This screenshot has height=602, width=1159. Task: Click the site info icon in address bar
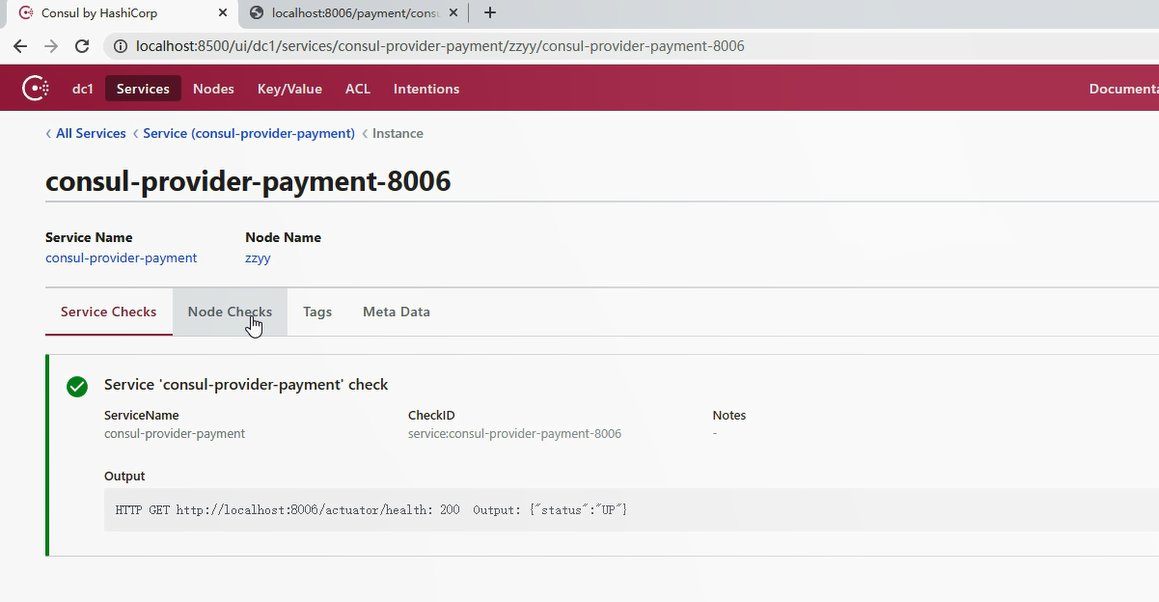click(120, 46)
